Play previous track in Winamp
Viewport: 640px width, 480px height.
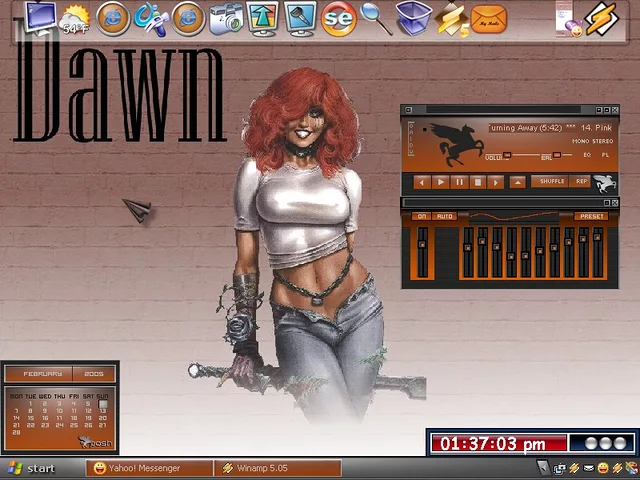click(x=422, y=182)
